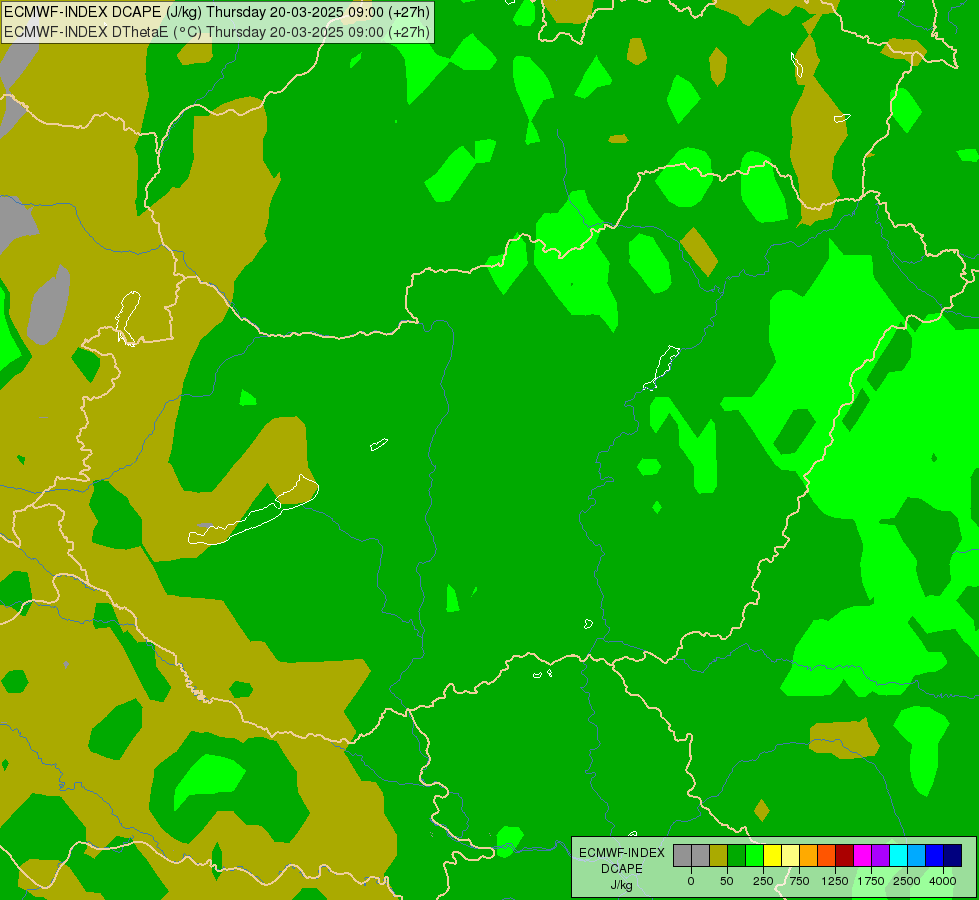Select the navy legend swatch

(x=952, y=855)
